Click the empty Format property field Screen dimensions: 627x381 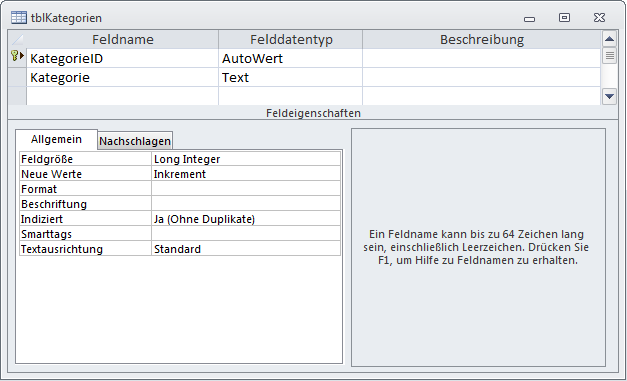[246, 189]
